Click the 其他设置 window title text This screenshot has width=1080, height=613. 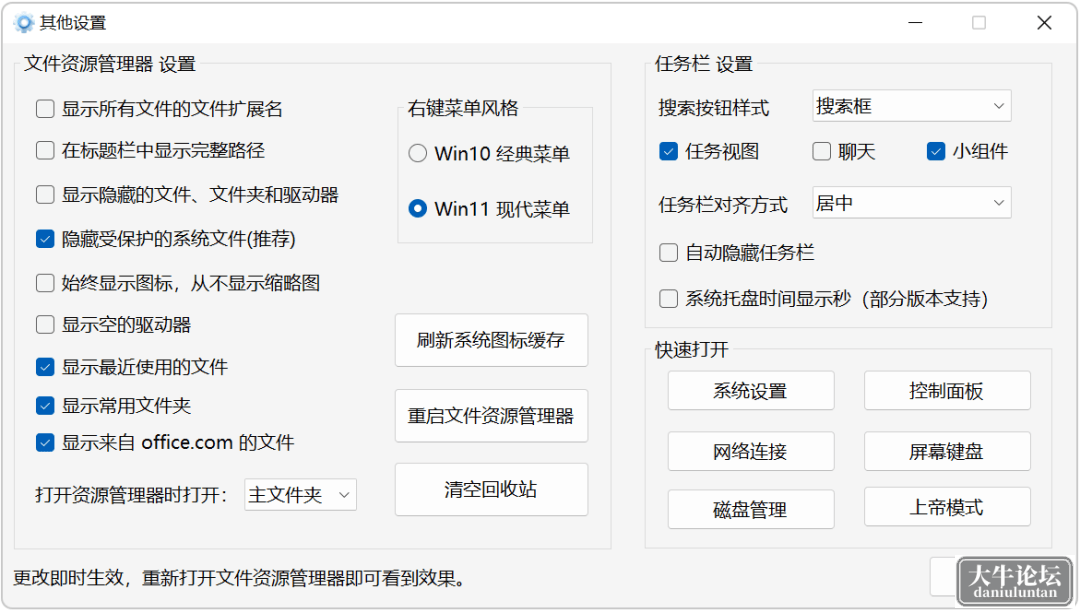[73, 23]
